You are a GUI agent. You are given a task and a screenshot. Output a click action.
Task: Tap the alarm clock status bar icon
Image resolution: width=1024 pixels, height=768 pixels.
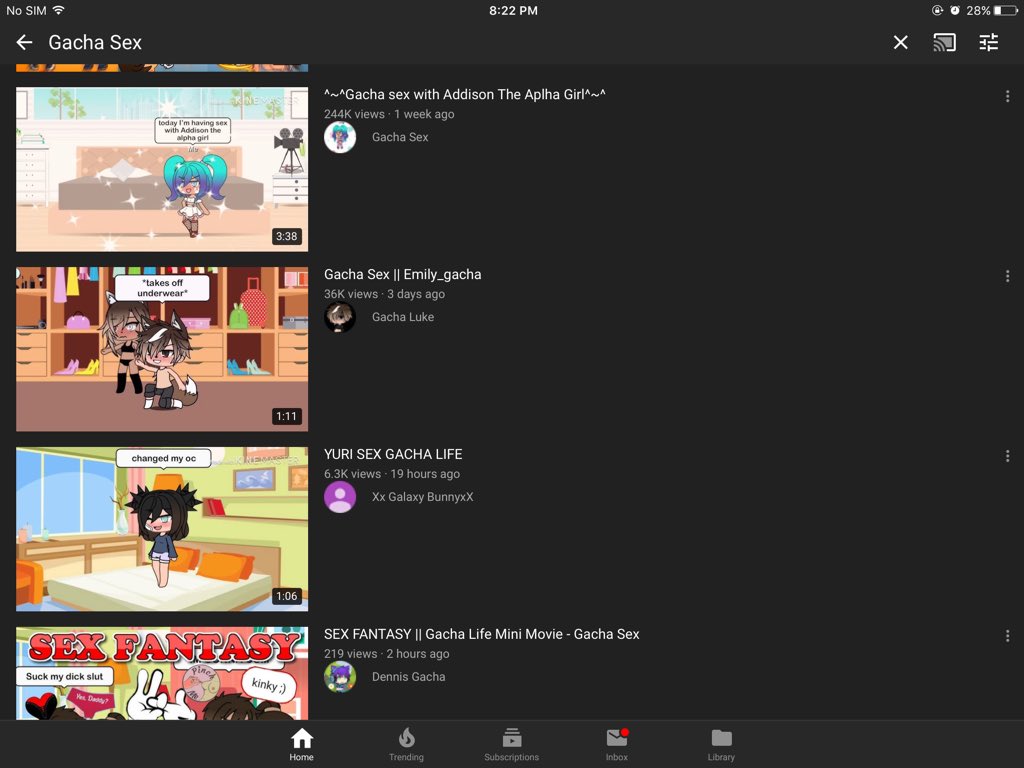pos(955,10)
